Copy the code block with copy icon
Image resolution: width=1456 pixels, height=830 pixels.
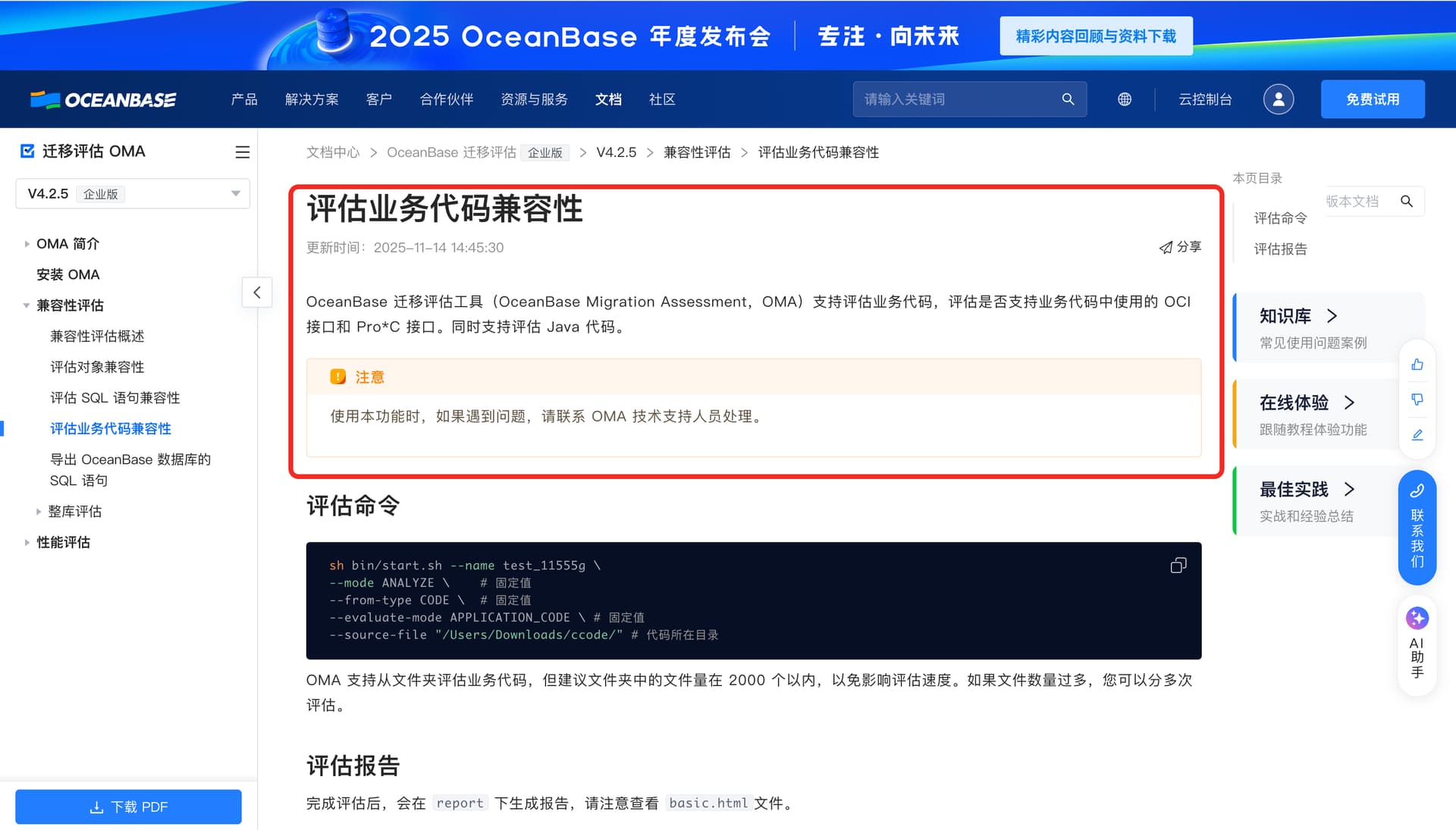point(1178,565)
